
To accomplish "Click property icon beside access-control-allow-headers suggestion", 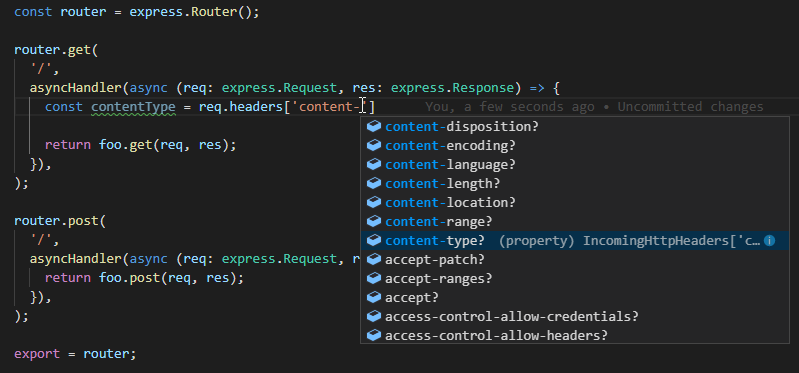I will pyautogui.click(x=374, y=335).
